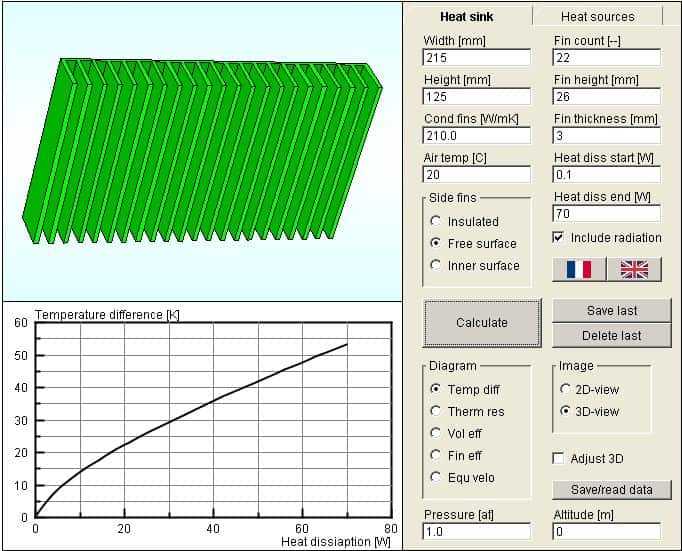The width and height of the screenshot is (682, 551).
Task: Click the 'Heat dissiaption [W]' axis label
Action: coord(336,542)
